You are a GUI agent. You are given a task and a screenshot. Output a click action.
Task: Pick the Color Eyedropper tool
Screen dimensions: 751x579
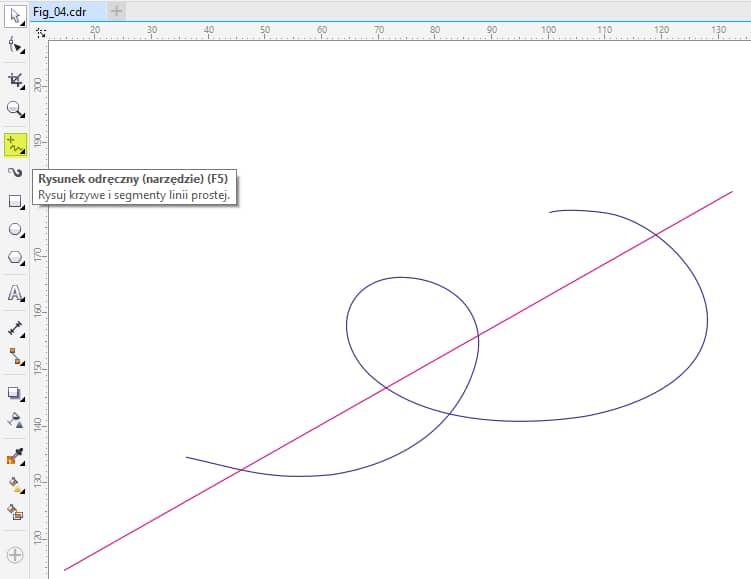[15, 457]
